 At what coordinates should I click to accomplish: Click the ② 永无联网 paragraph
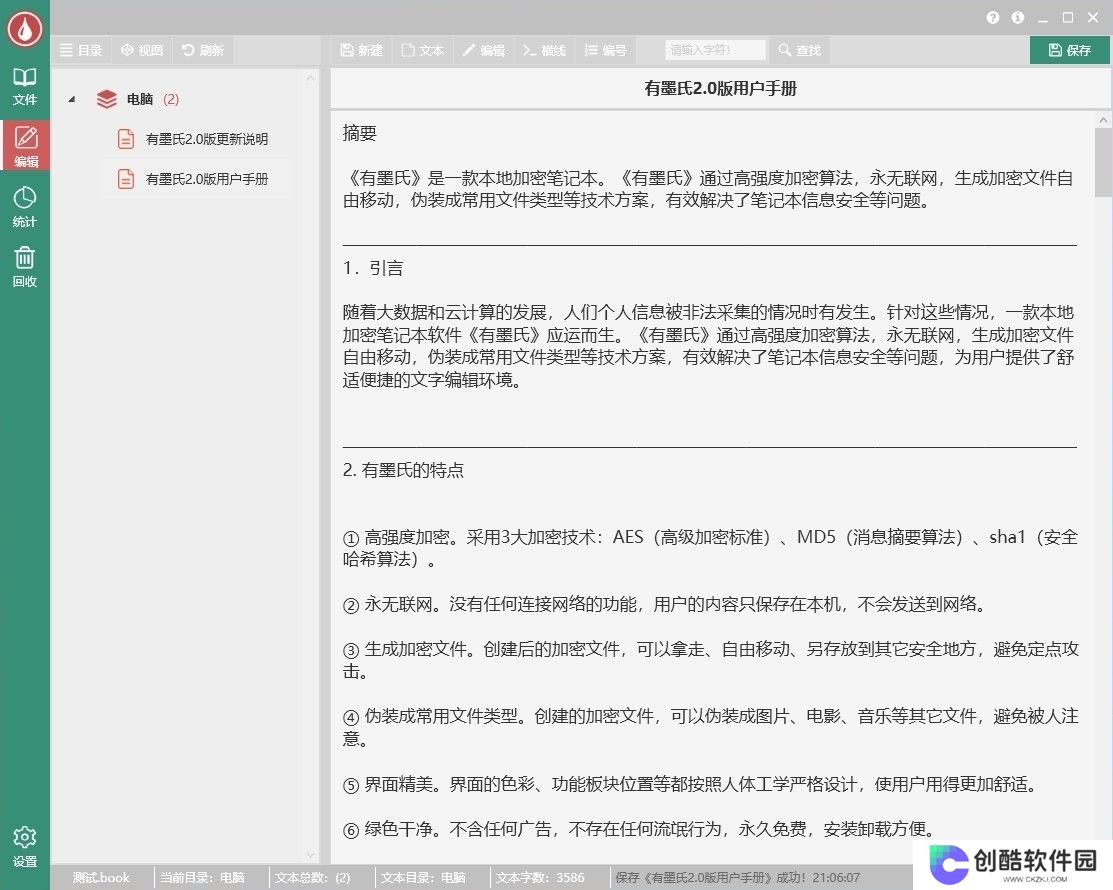(664, 604)
